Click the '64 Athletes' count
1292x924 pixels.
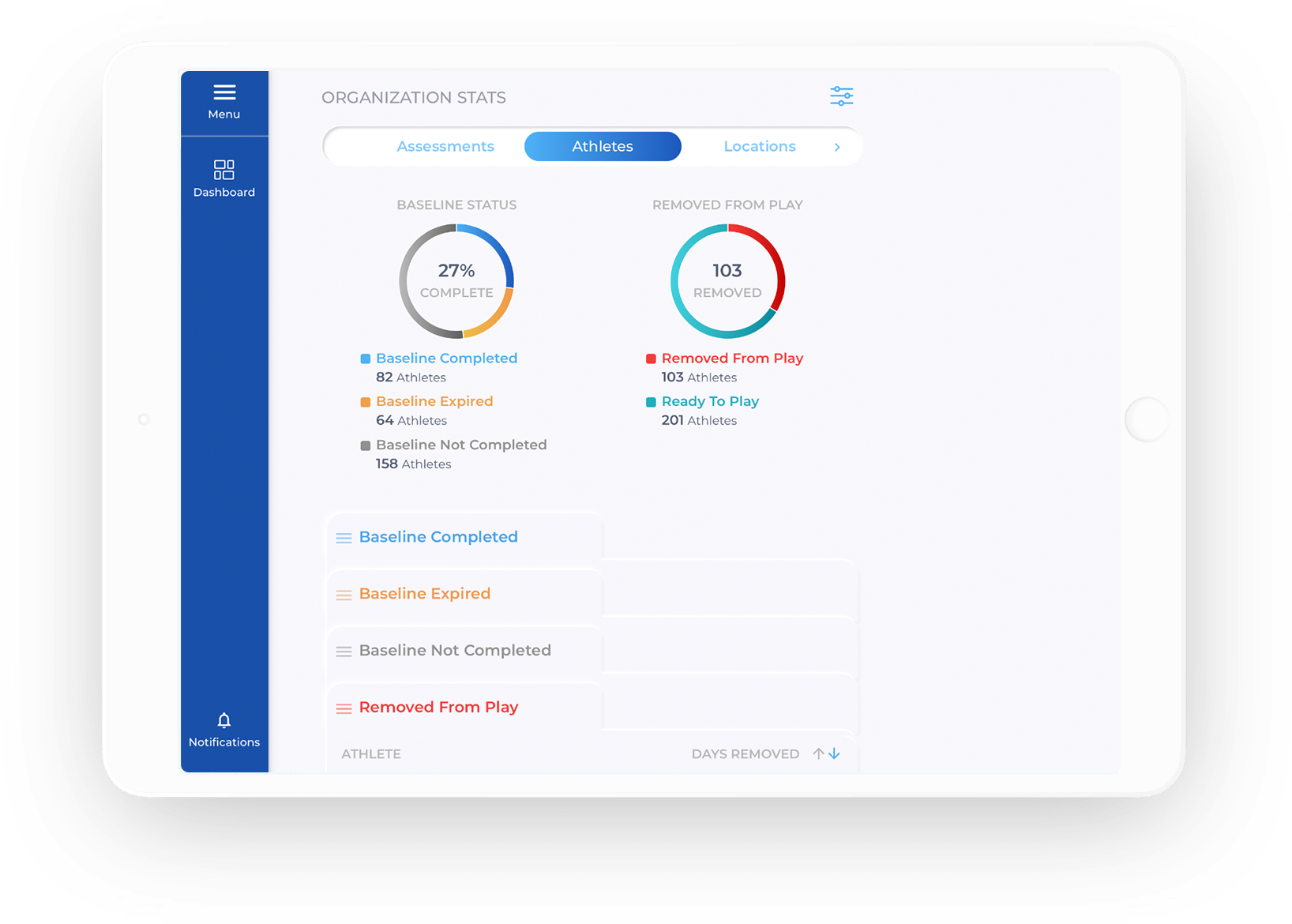pyautogui.click(x=411, y=421)
